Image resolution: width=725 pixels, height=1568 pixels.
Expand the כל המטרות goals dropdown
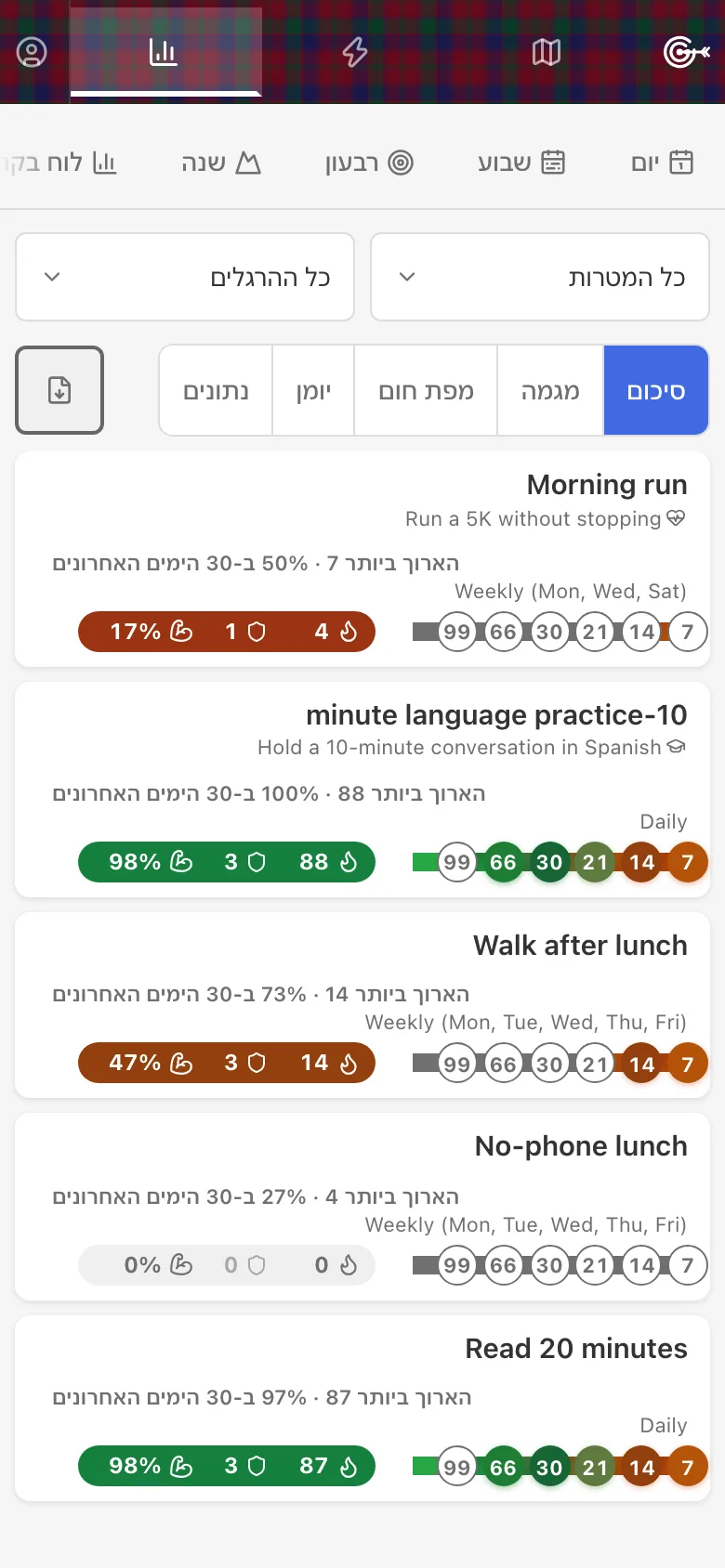coord(540,277)
